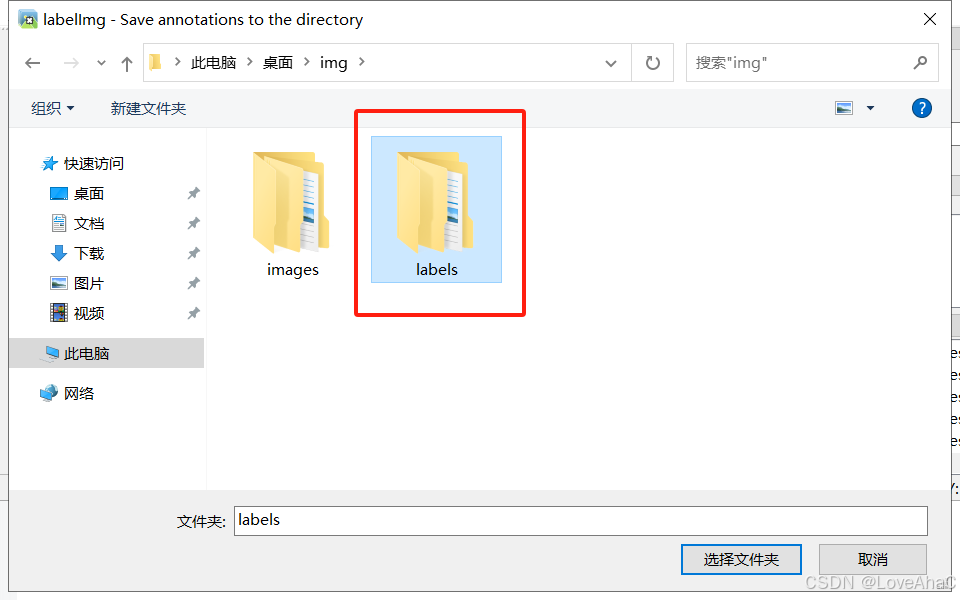Click the search magnifier icon

point(920,62)
